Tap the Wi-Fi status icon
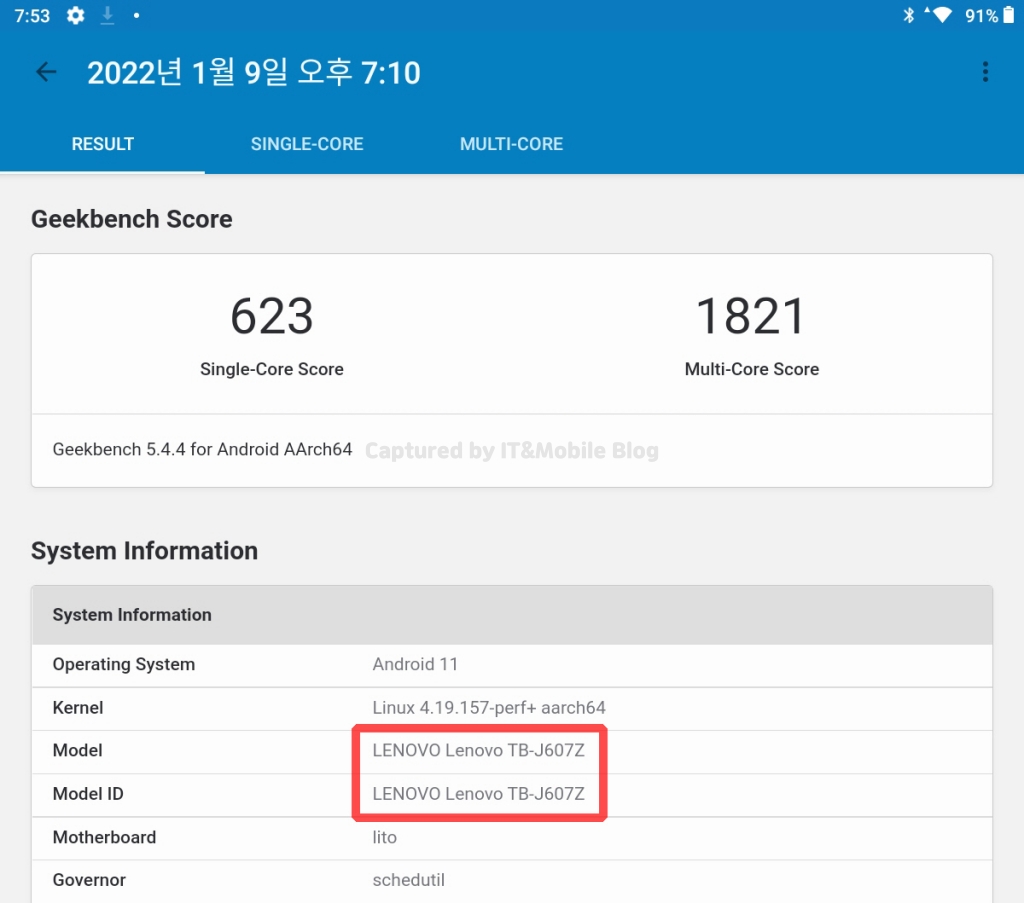The width and height of the screenshot is (1024, 903). tap(941, 15)
